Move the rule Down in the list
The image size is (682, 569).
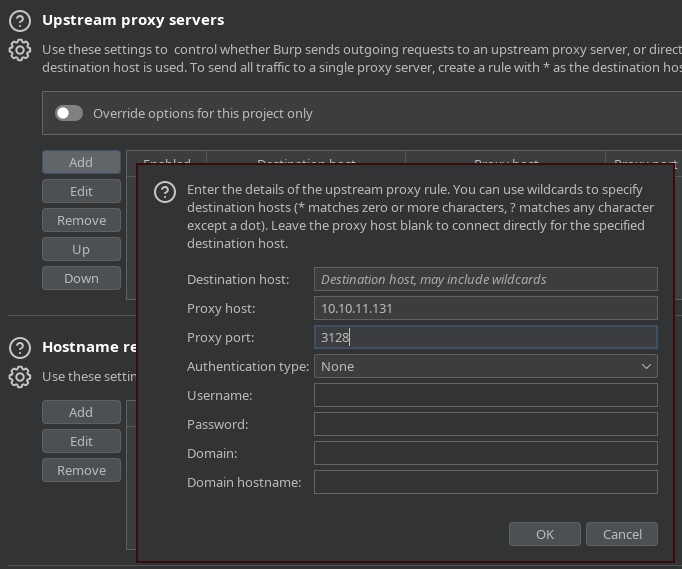pyautogui.click(x=81, y=278)
